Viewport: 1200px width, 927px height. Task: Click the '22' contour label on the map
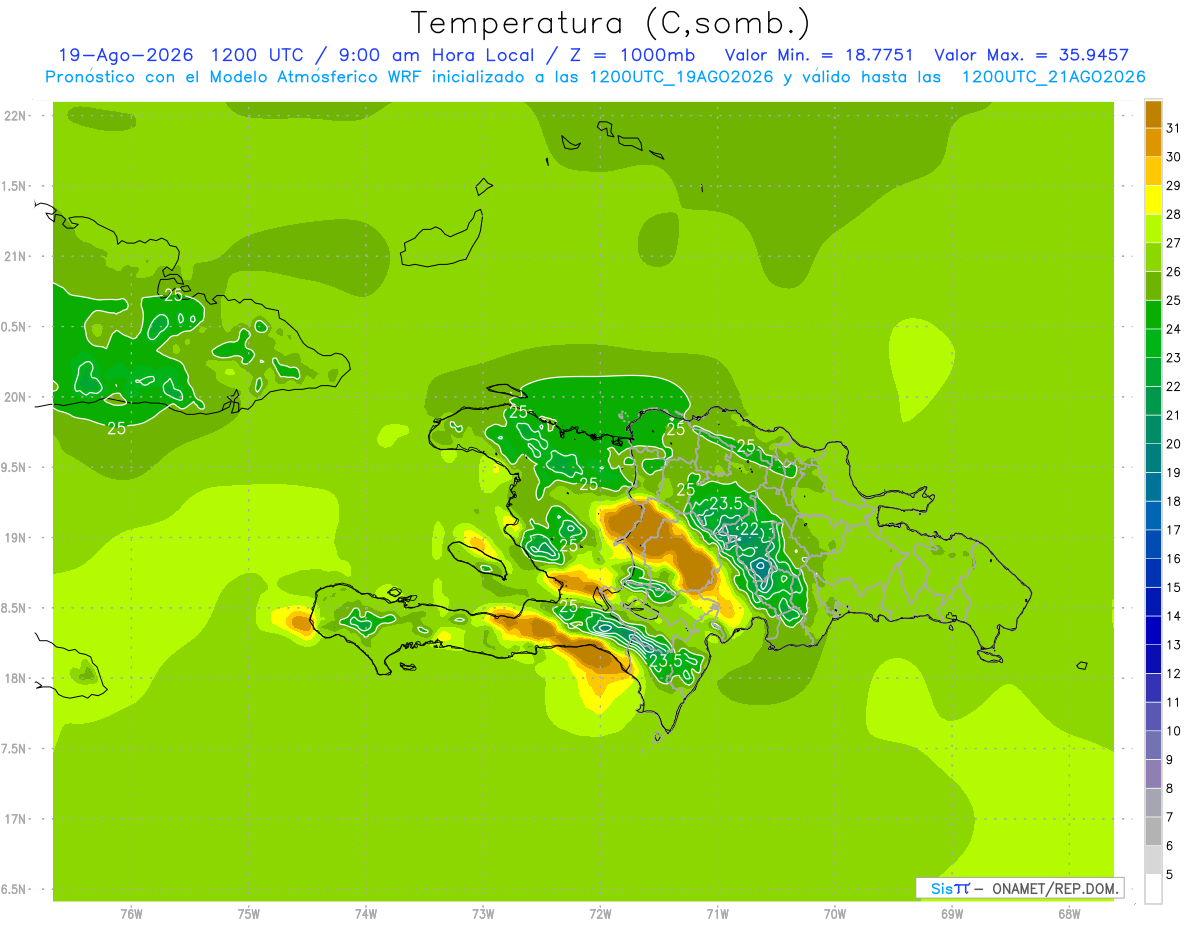coord(749,529)
